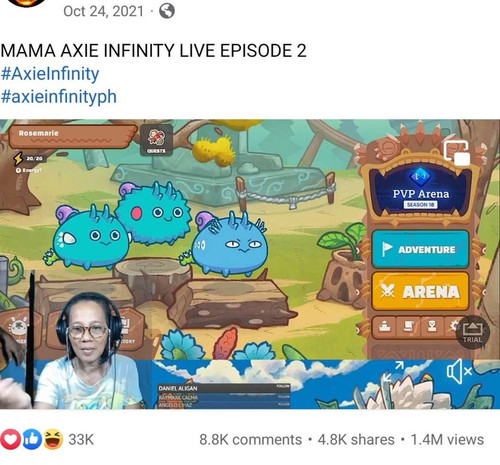
Task: Tap the Trial cast icon
Action: coord(472,332)
